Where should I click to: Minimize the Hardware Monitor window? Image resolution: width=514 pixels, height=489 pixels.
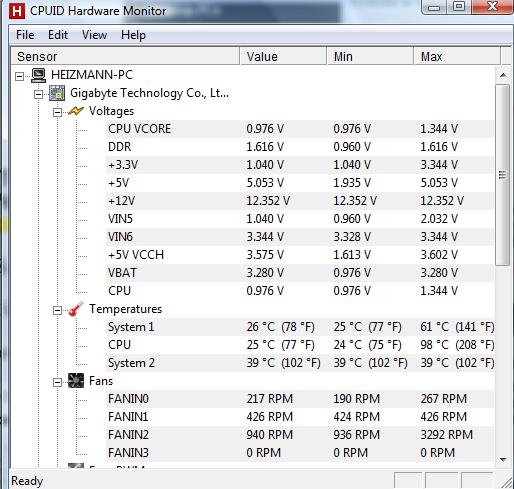coord(434,7)
